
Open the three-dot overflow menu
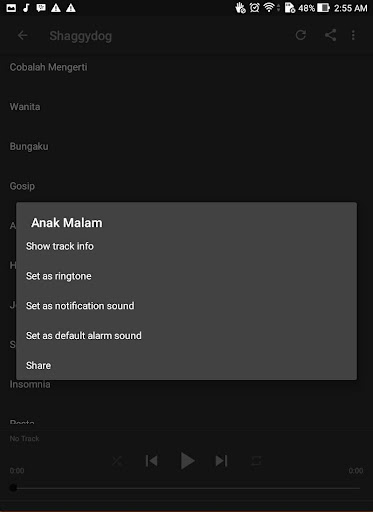pos(353,35)
